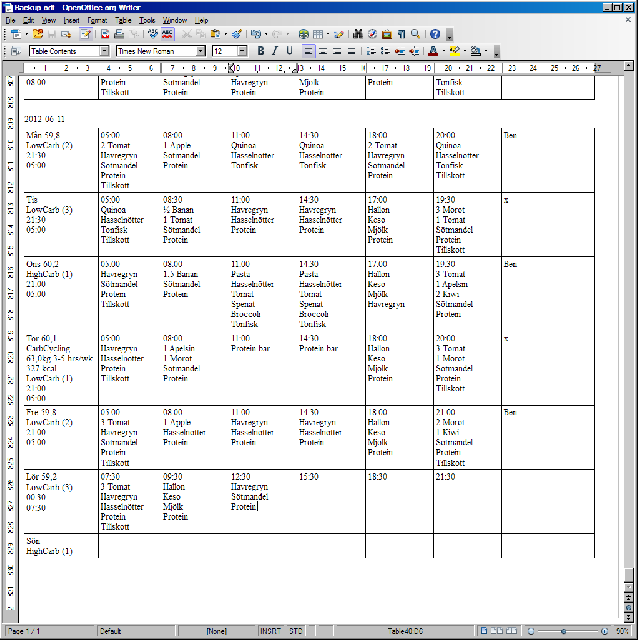The height and width of the screenshot is (640, 638).
Task: Toggle nonprinting characters pilcrow icon
Action: [x=401, y=34]
